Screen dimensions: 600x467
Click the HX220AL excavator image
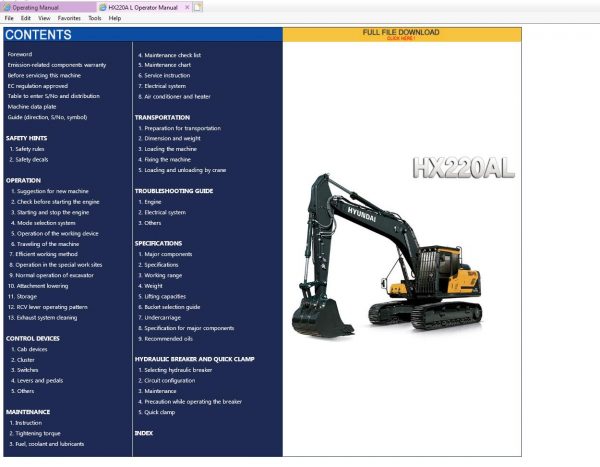(386, 256)
